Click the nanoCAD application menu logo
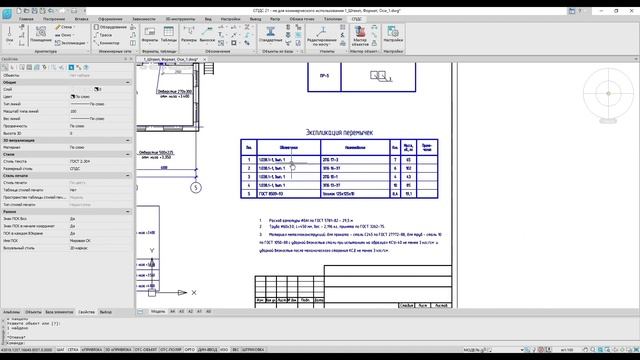The width and height of the screenshot is (640, 360). pos(7,13)
